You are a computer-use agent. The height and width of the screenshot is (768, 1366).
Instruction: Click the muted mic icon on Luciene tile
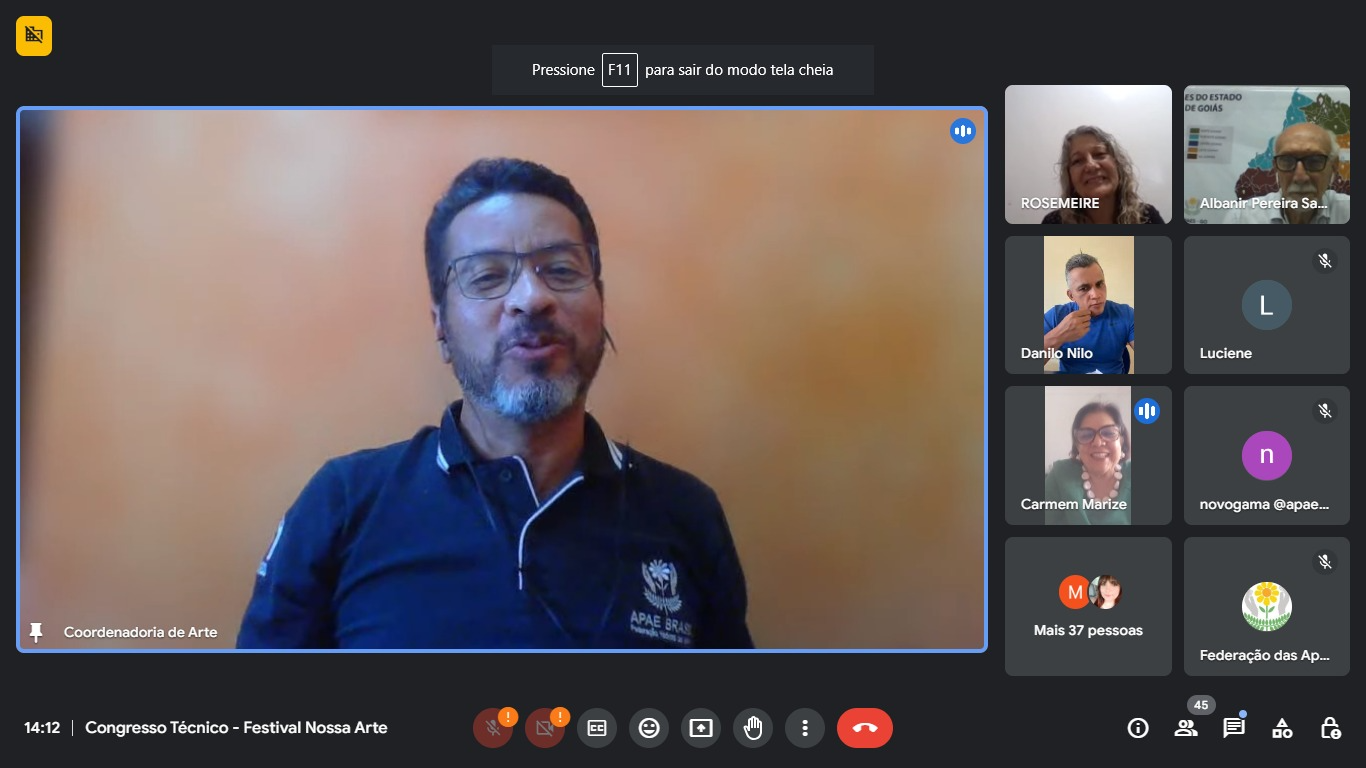[1325, 261]
